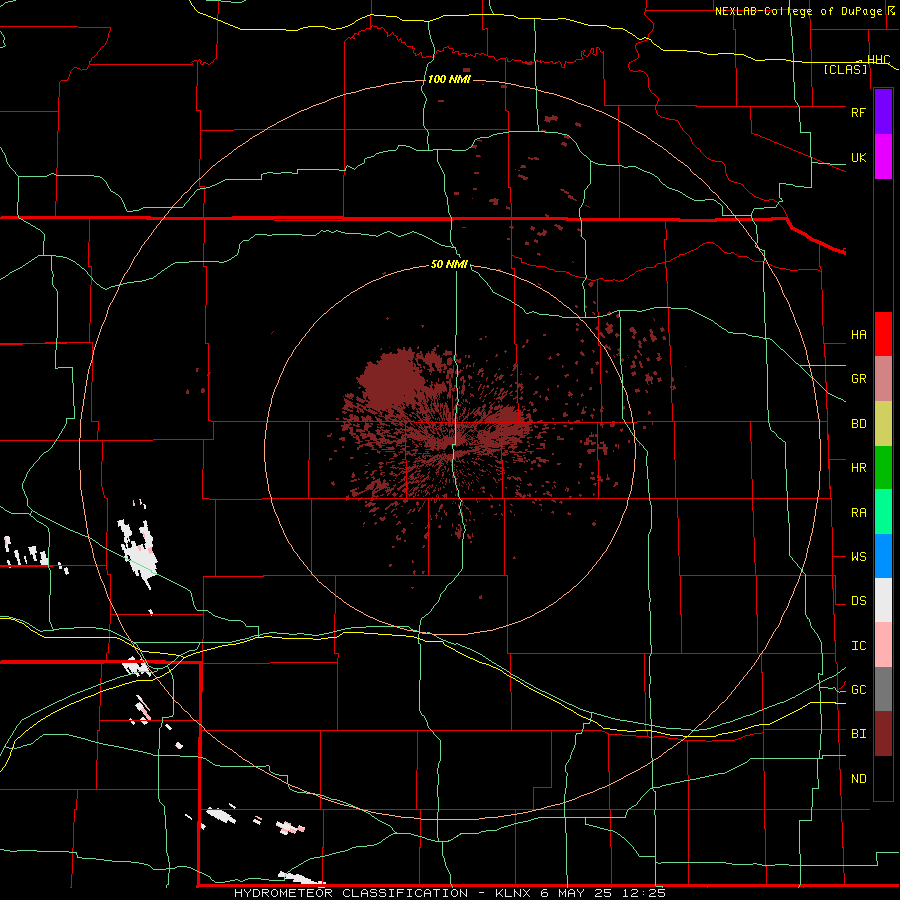This screenshot has width=900, height=900.
Task: Click the 'UK' legend label
Action: click(x=858, y=157)
